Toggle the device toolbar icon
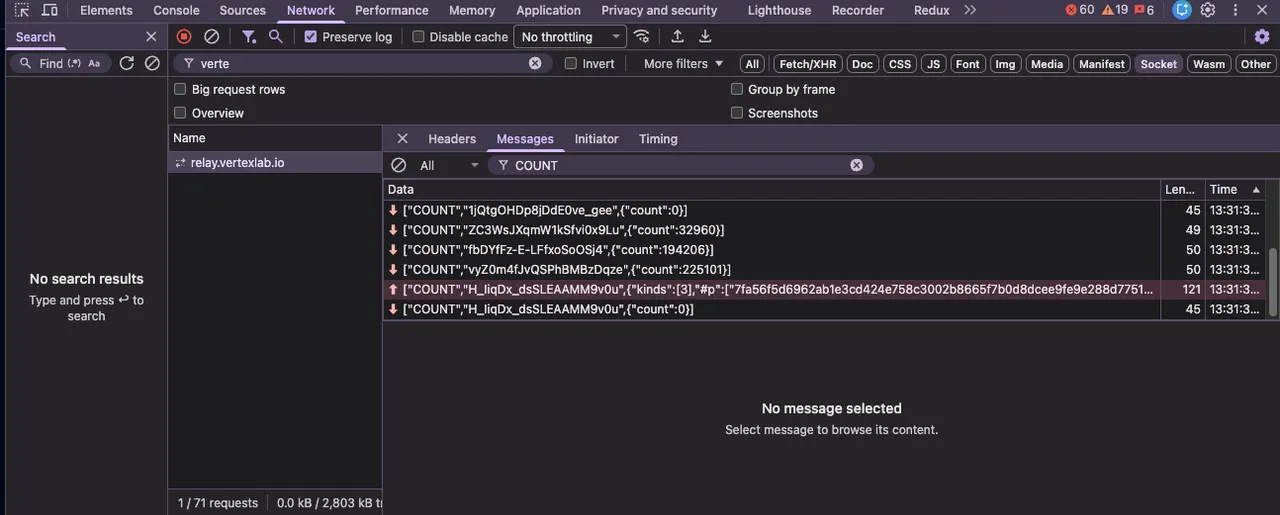 click(49, 10)
